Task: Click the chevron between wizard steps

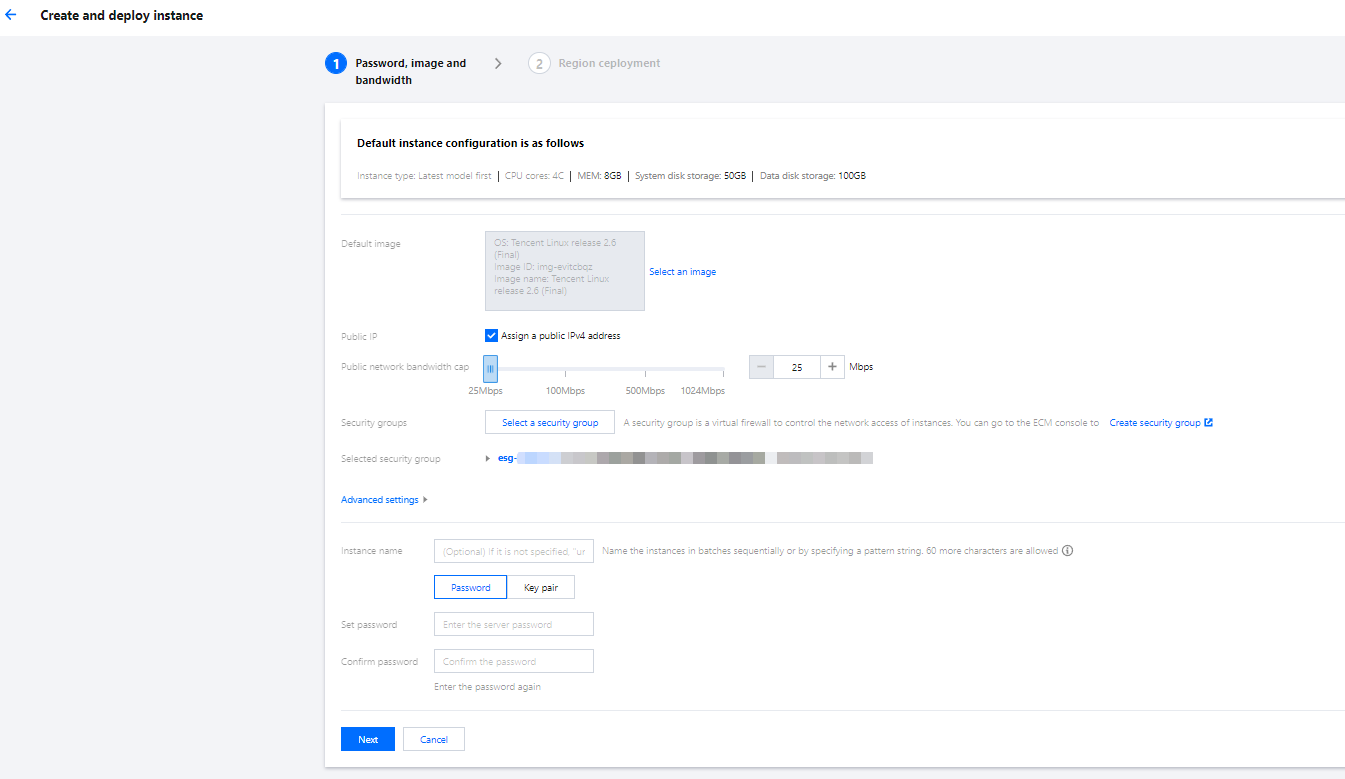Action: (498, 64)
